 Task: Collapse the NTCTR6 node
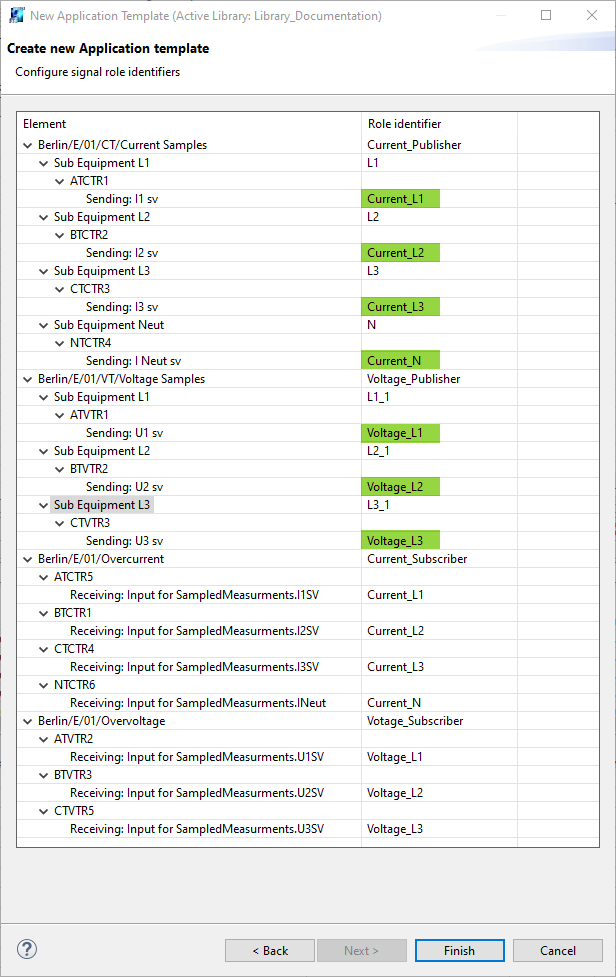pyautogui.click(x=43, y=685)
